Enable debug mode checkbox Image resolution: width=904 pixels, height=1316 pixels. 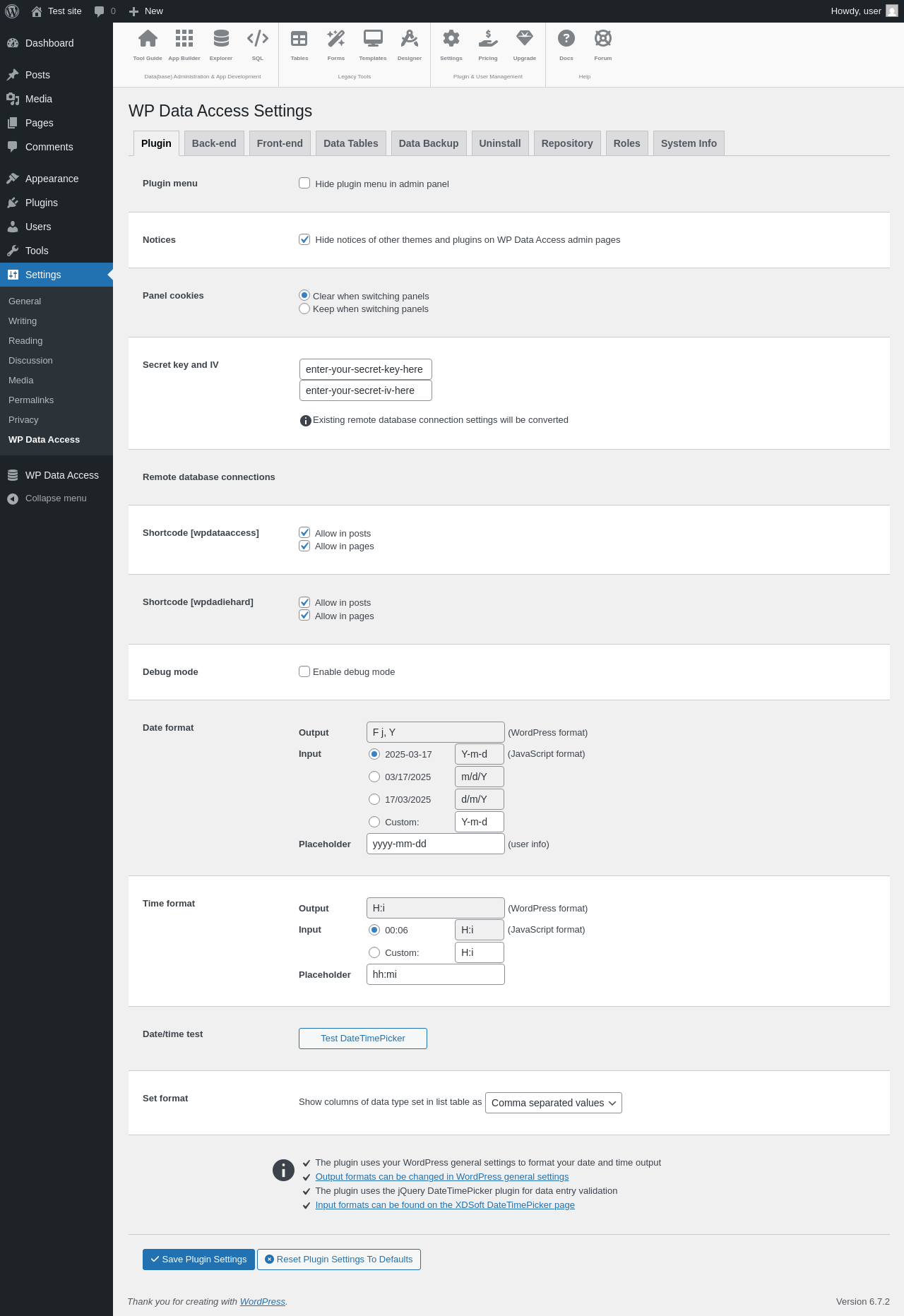[304, 671]
